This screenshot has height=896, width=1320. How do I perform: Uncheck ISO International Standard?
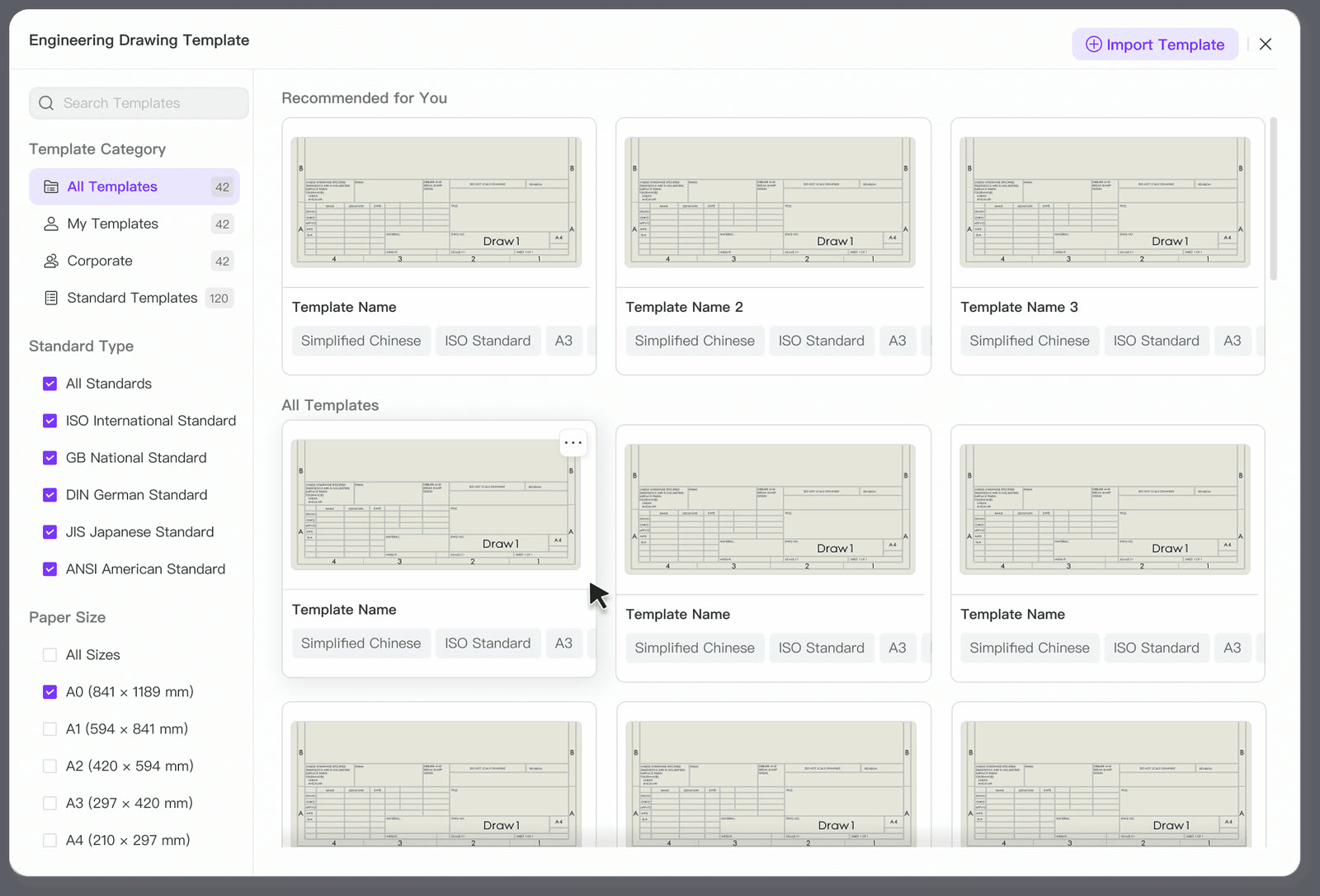(x=49, y=421)
